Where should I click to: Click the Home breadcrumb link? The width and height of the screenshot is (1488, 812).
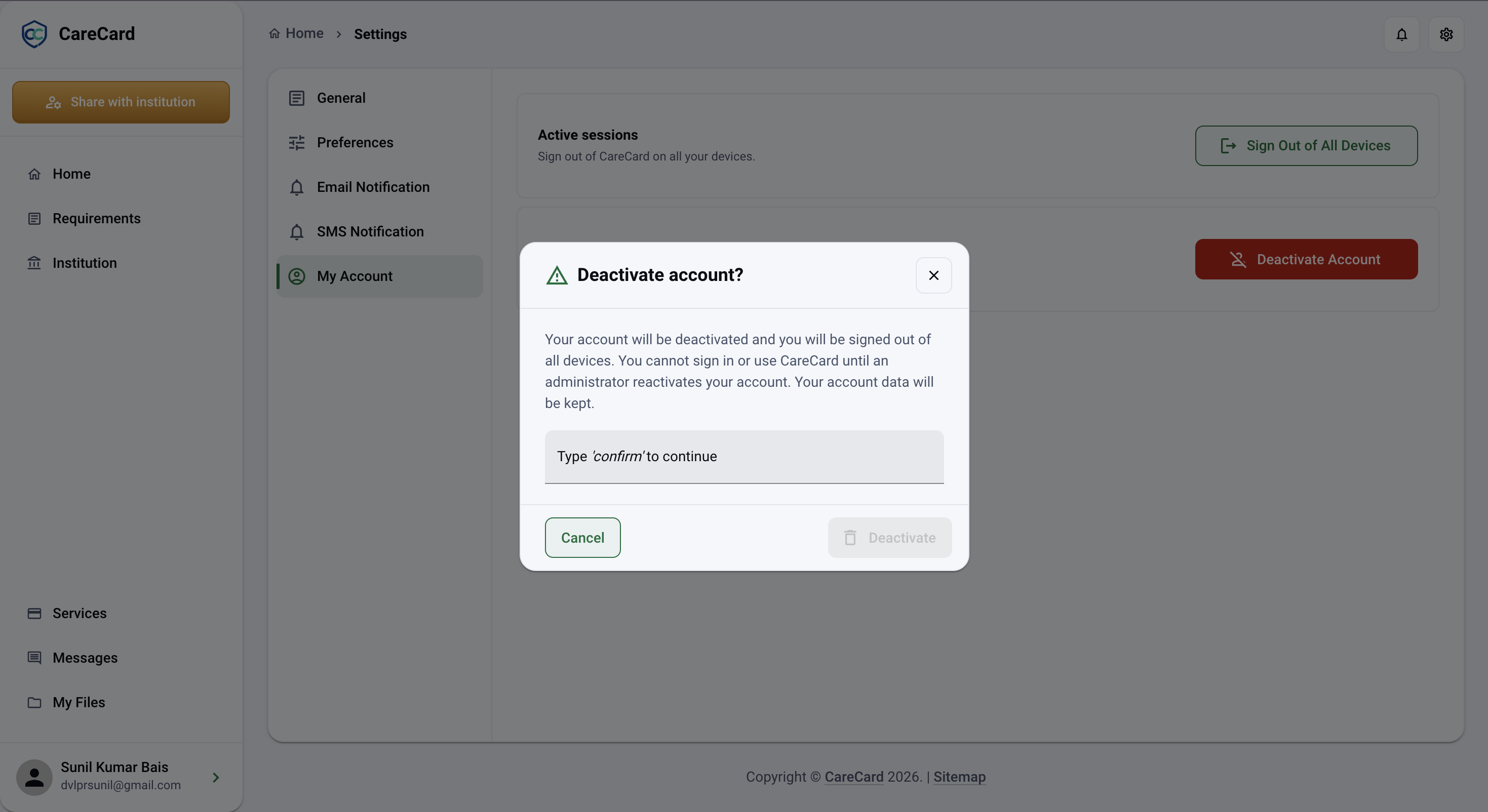pos(296,33)
